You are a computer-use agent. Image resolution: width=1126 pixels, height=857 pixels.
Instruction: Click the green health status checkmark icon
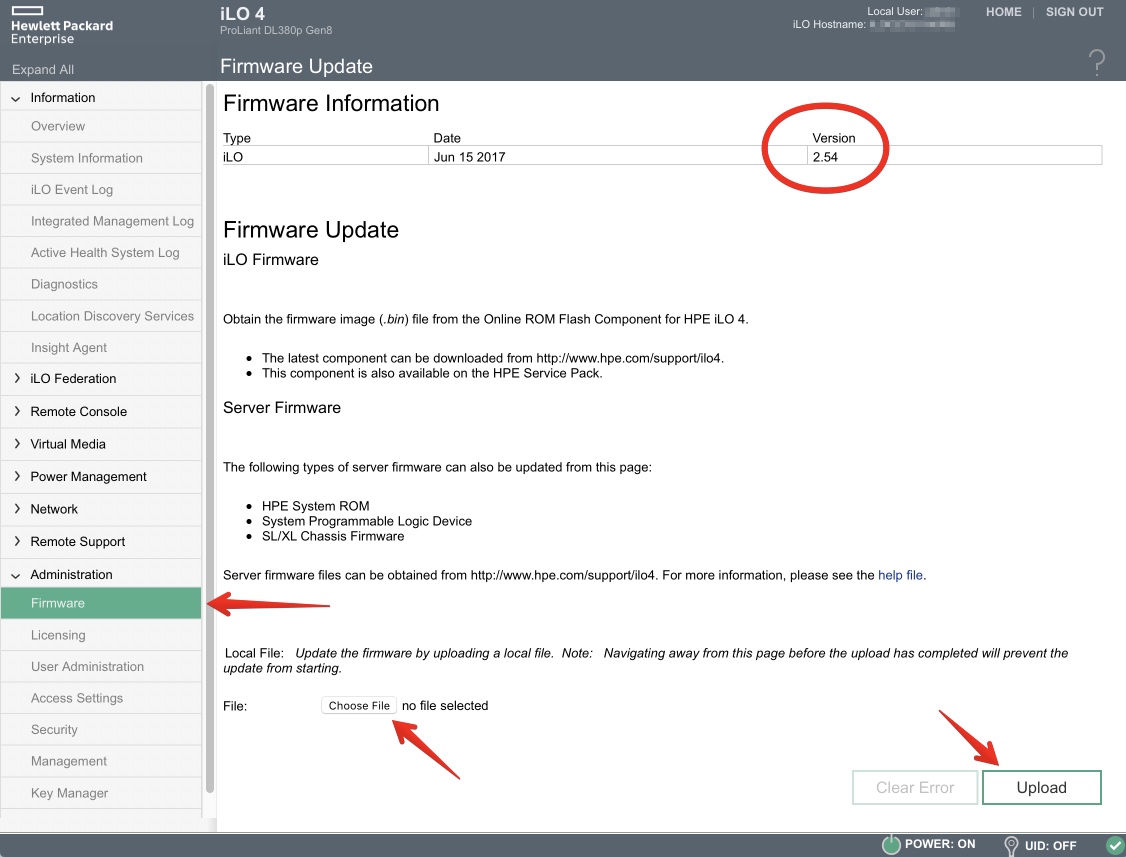tap(1115, 845)
